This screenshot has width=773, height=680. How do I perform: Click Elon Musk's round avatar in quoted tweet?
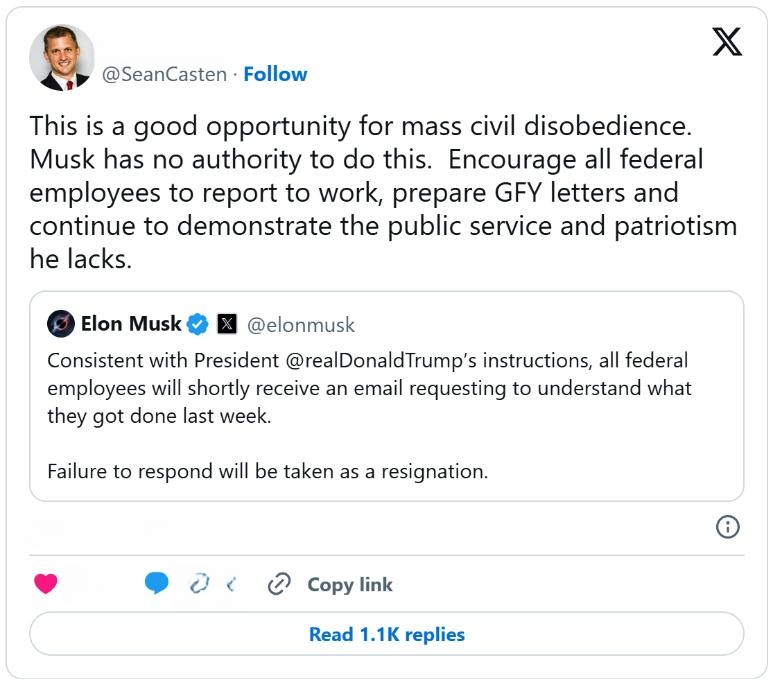click(61, 324)
